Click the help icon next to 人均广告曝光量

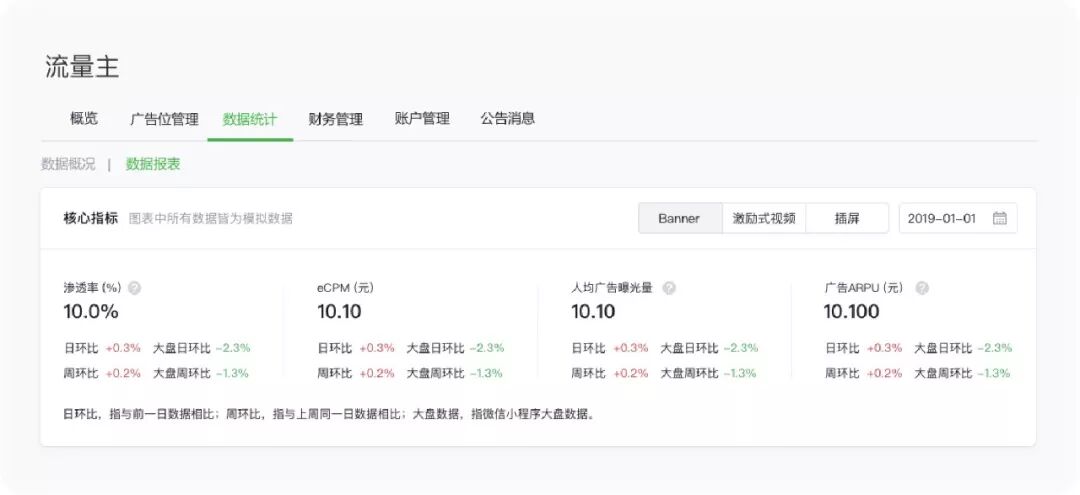click(669, 288)
